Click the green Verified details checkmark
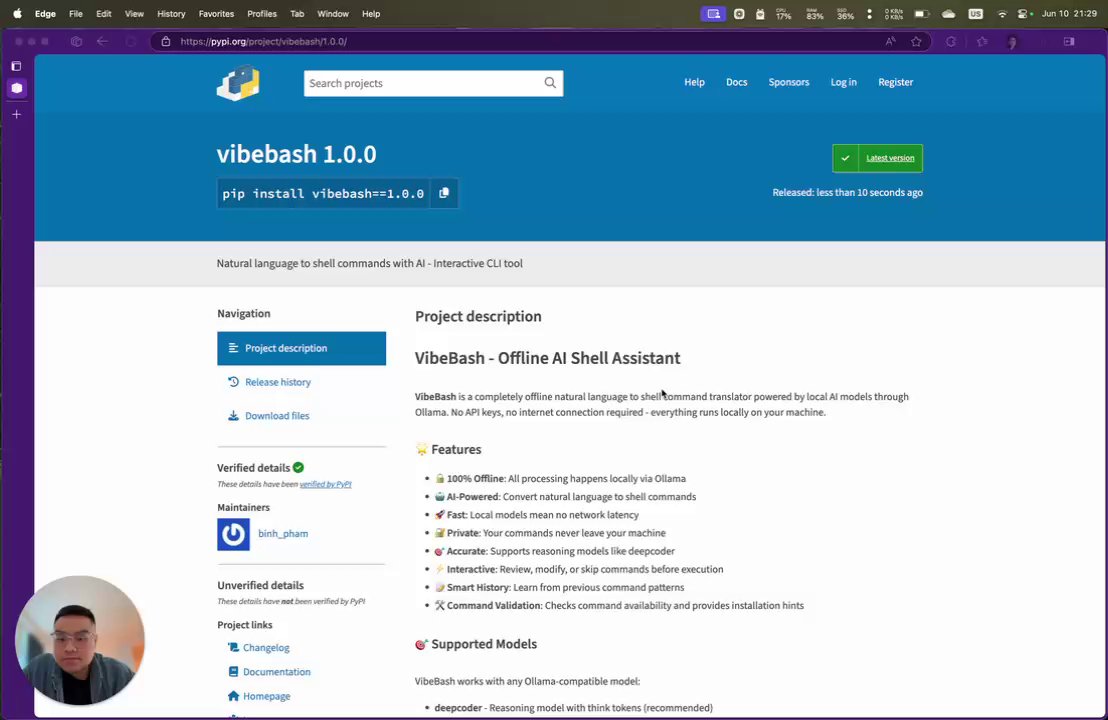Image resolution: width=1108 pixels, height=720 pixels. (x=298, y=467)
